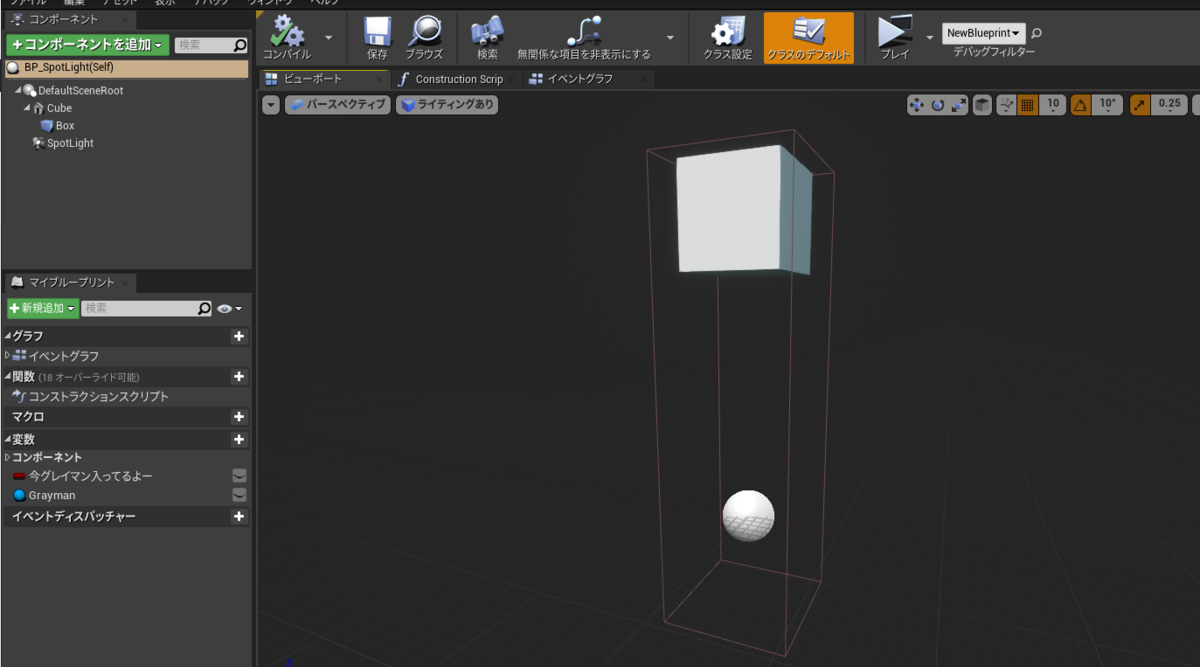
Task: Compile the blueprint with コンパイル
Action: 287,39
